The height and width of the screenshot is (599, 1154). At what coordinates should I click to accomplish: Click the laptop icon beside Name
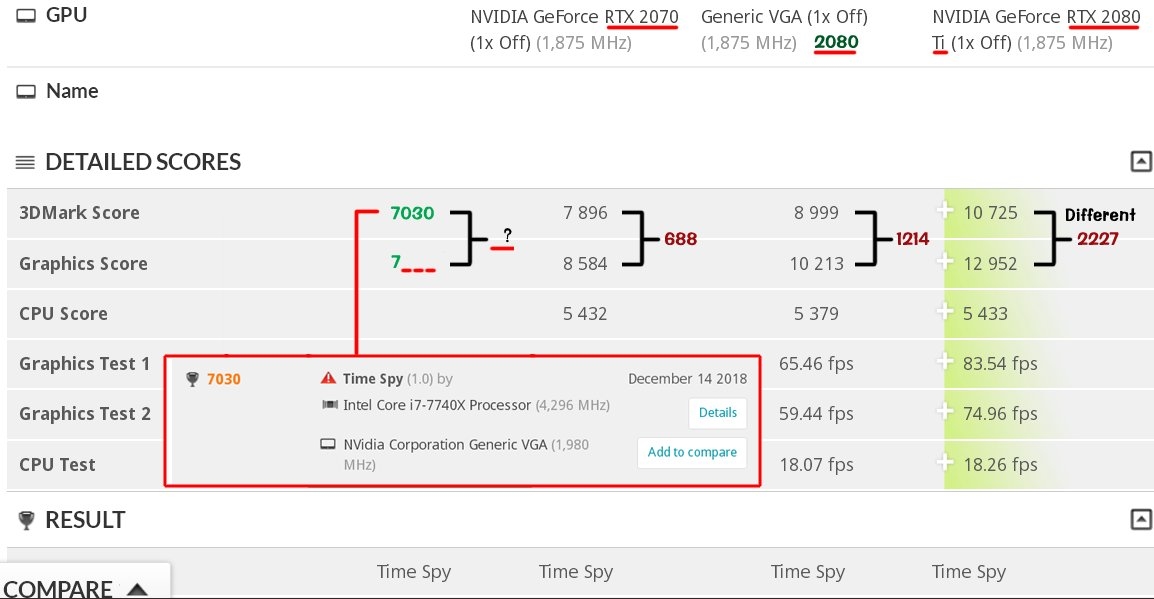[26, 91]
